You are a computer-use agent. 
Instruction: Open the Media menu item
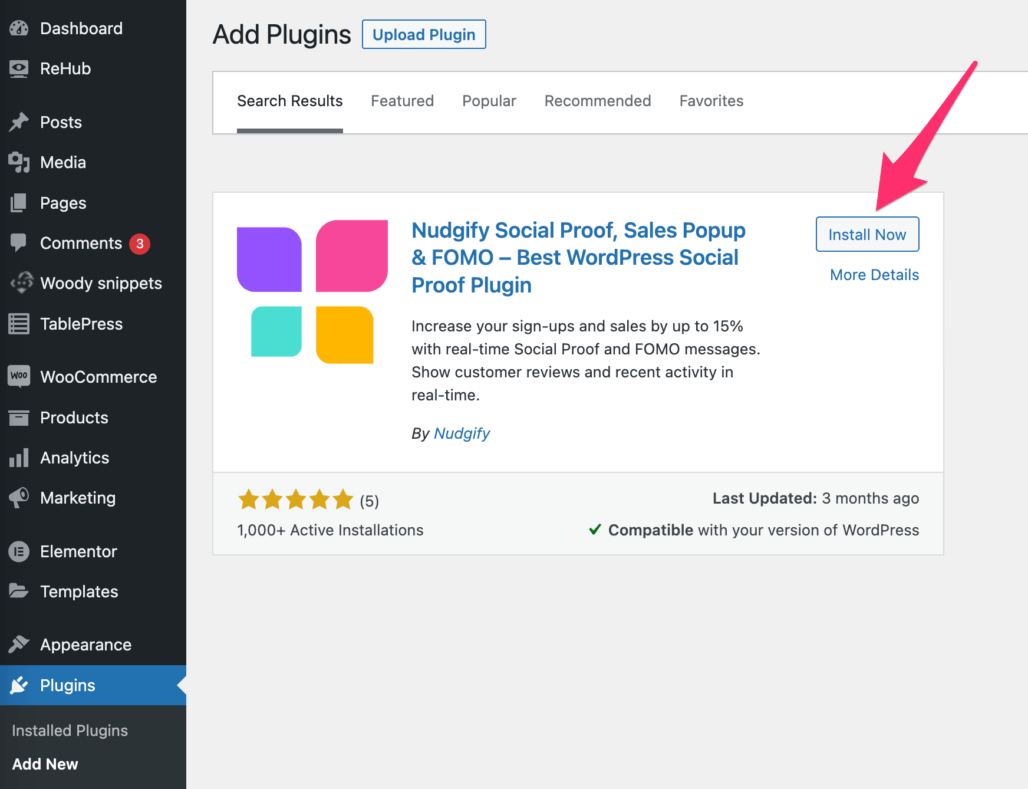point(93,162)
